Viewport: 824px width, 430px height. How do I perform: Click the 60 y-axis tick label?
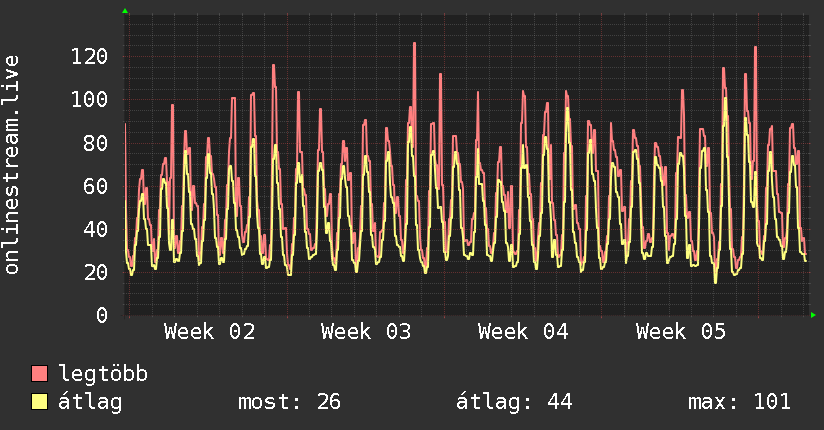click(x=96, y=186)
